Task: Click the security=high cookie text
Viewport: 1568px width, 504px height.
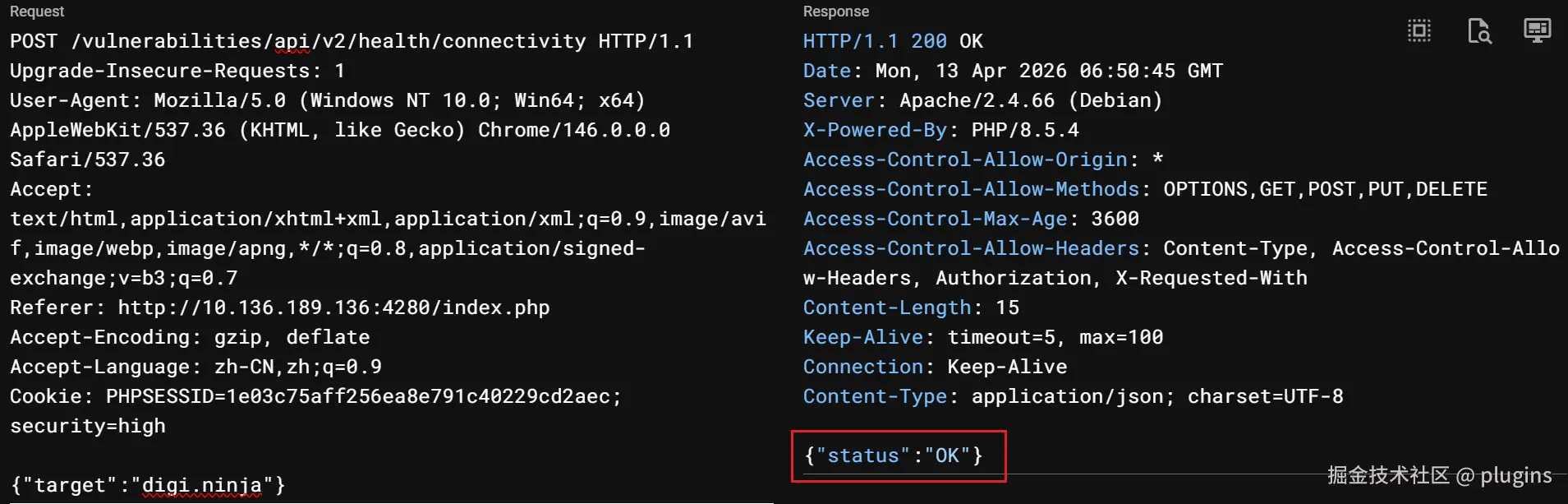Action: tap(88, 426)
